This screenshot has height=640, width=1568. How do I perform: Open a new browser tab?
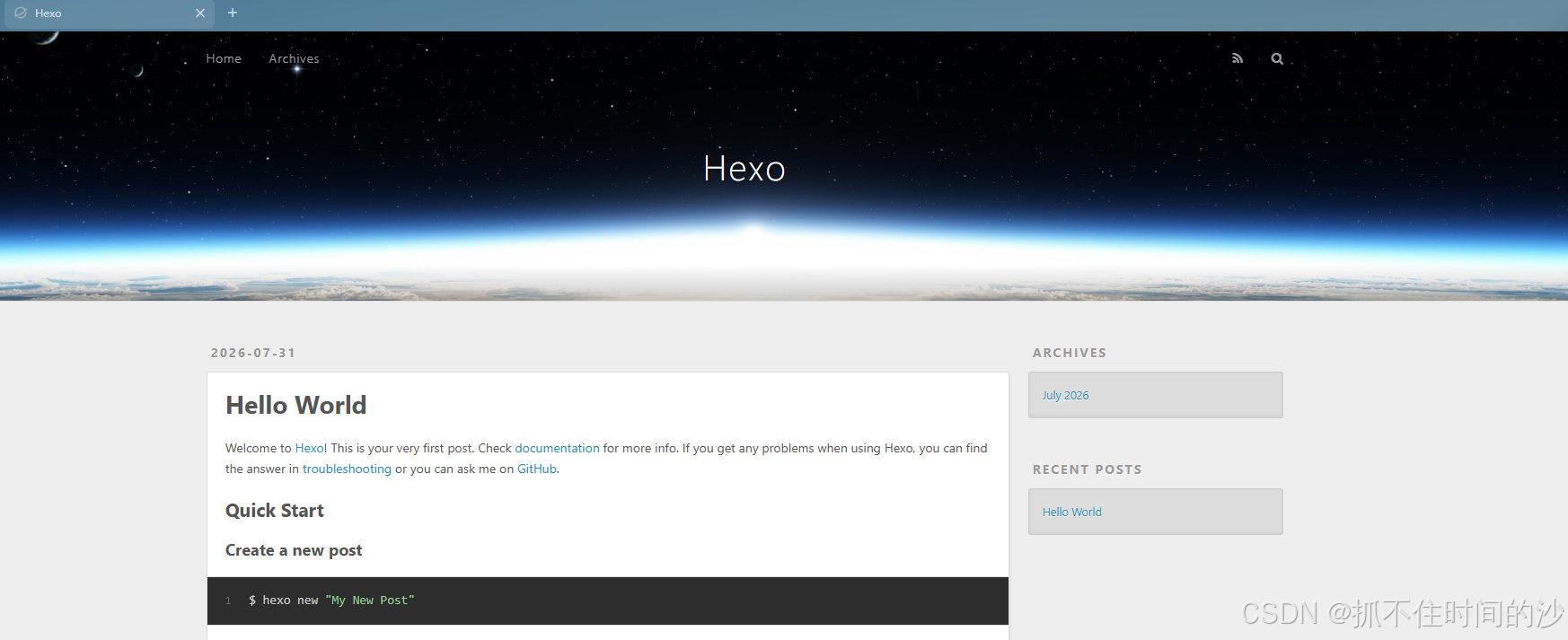pyautogui.click(x=233, y=13)
